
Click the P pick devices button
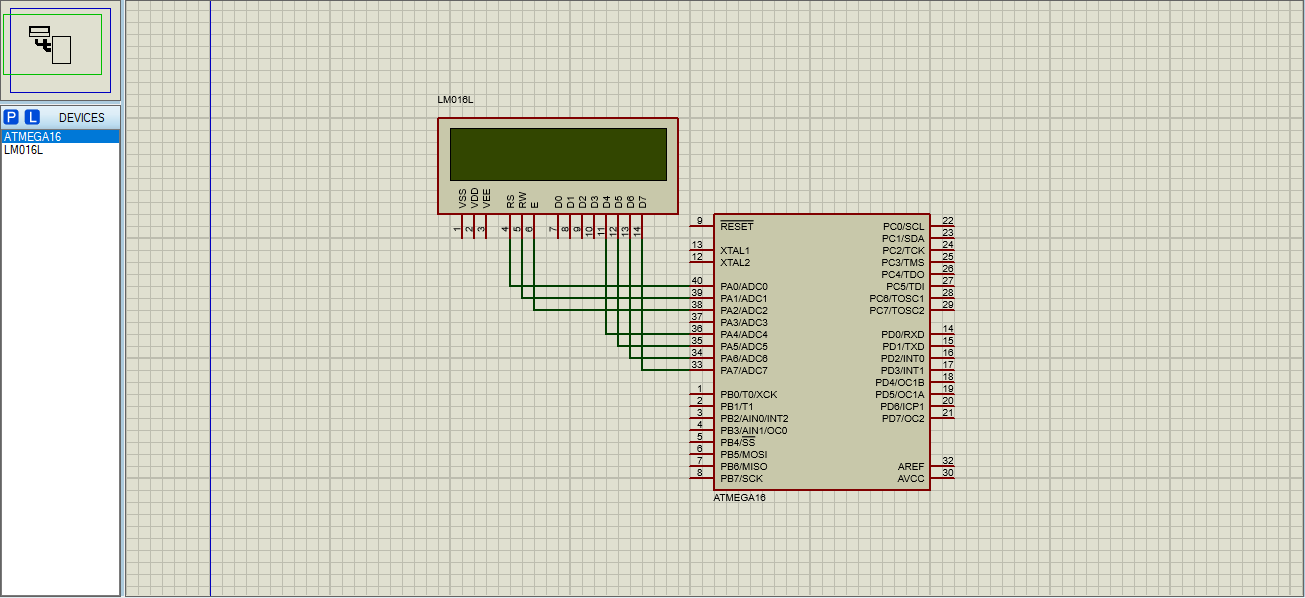(12, 117)
